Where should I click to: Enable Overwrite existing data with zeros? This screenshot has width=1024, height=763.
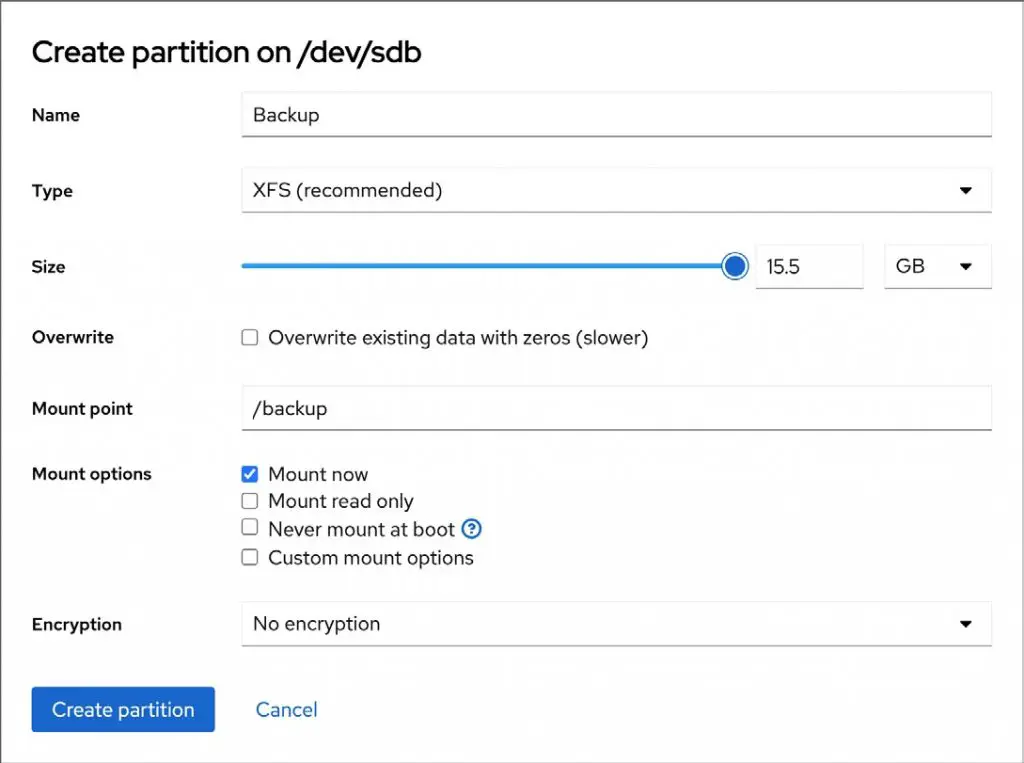pyautogui.click(x=250, y=338)
